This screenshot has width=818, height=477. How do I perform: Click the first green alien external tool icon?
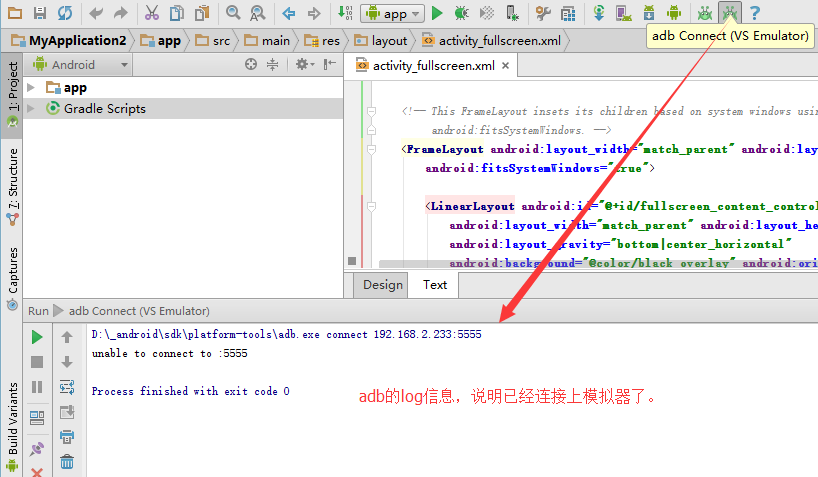point(705,13)
